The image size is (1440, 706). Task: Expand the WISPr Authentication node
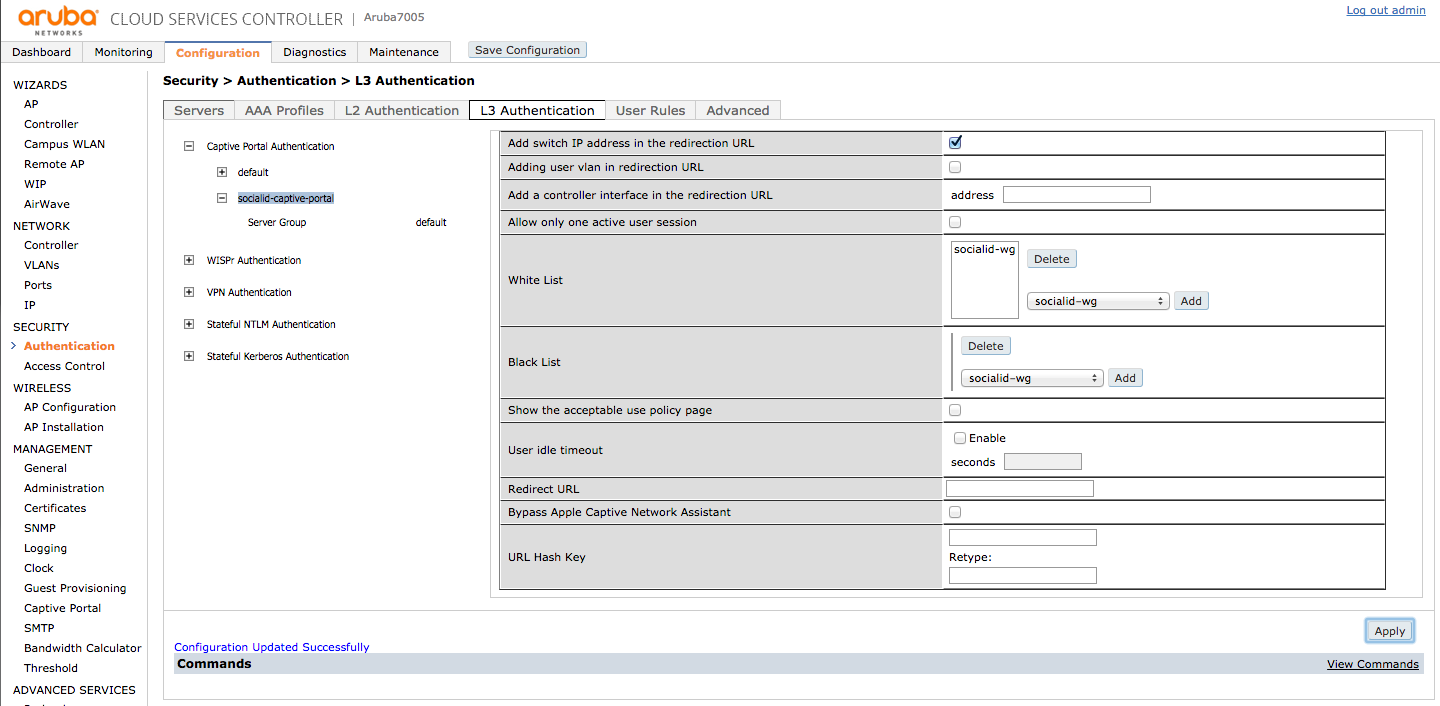189,260
